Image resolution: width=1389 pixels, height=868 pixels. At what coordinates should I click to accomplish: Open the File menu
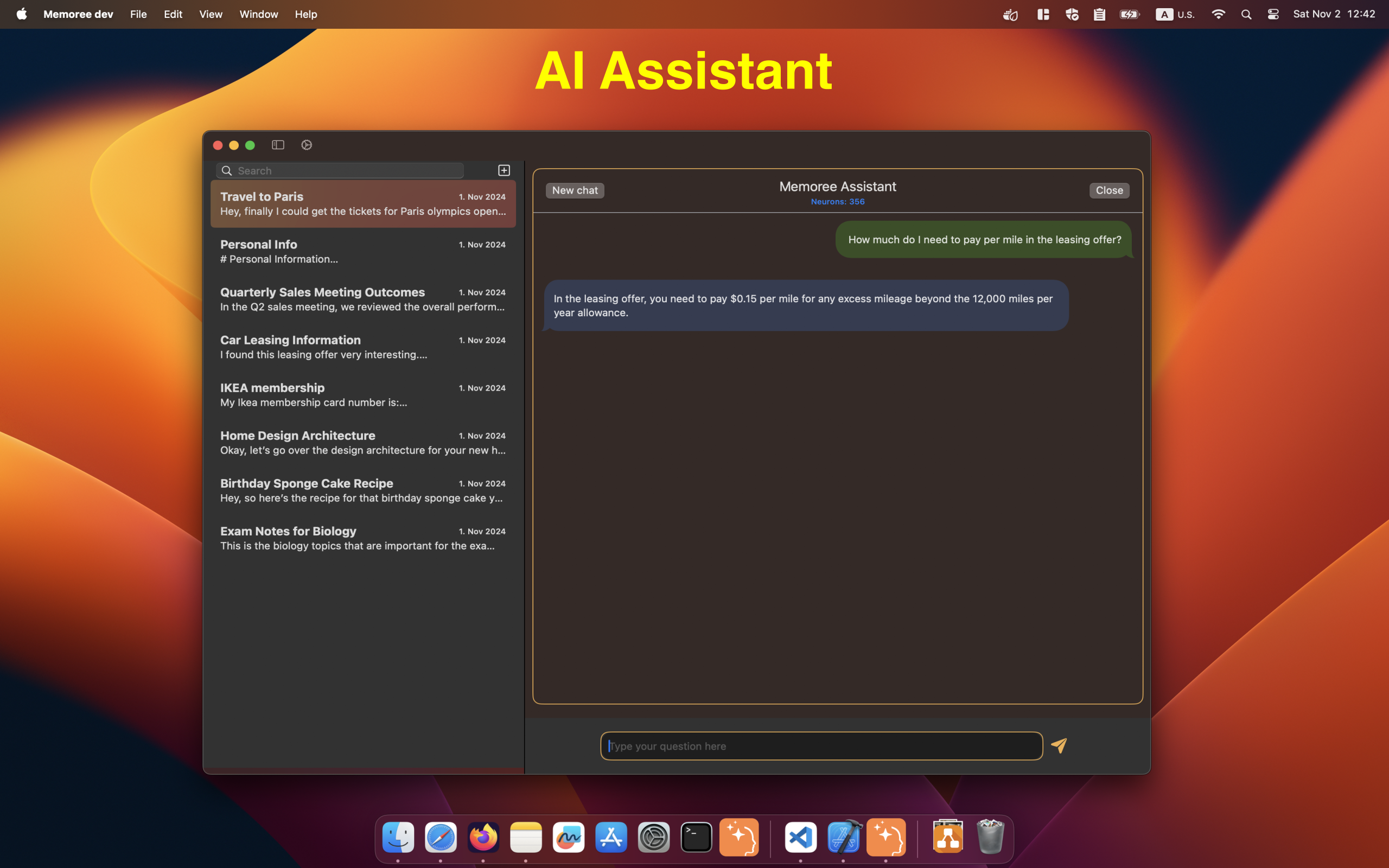pyautogui.click(x=138, y=14)
